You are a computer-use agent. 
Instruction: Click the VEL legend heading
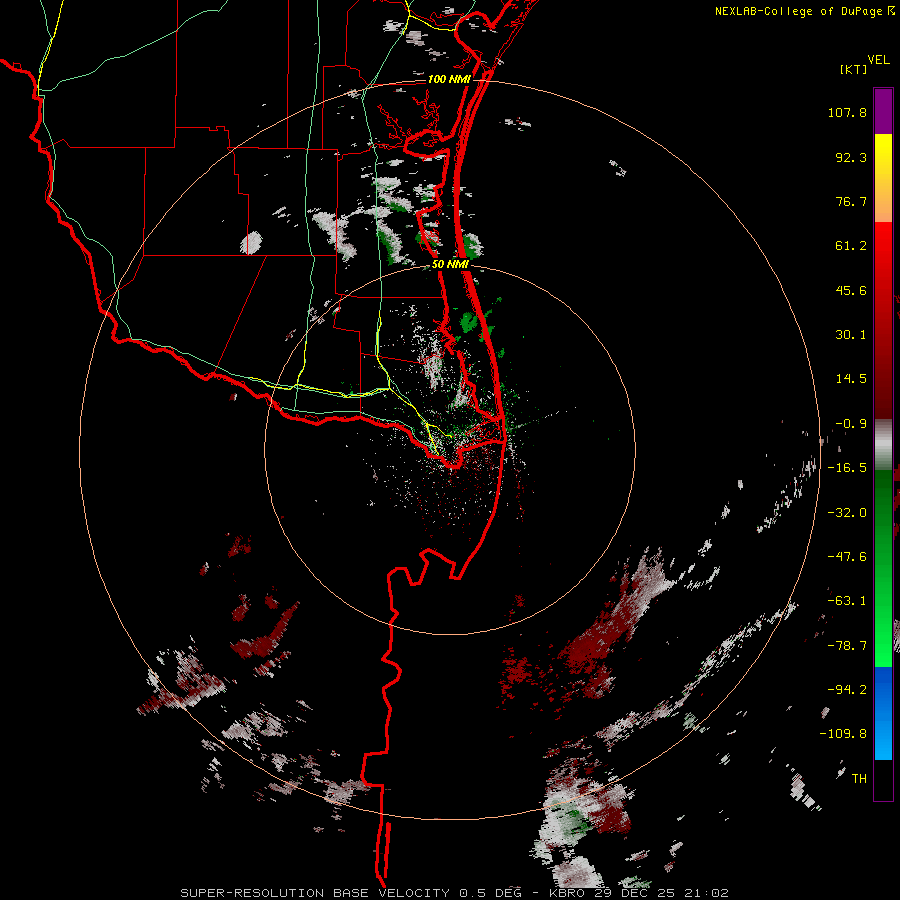[x=878, y=60]
